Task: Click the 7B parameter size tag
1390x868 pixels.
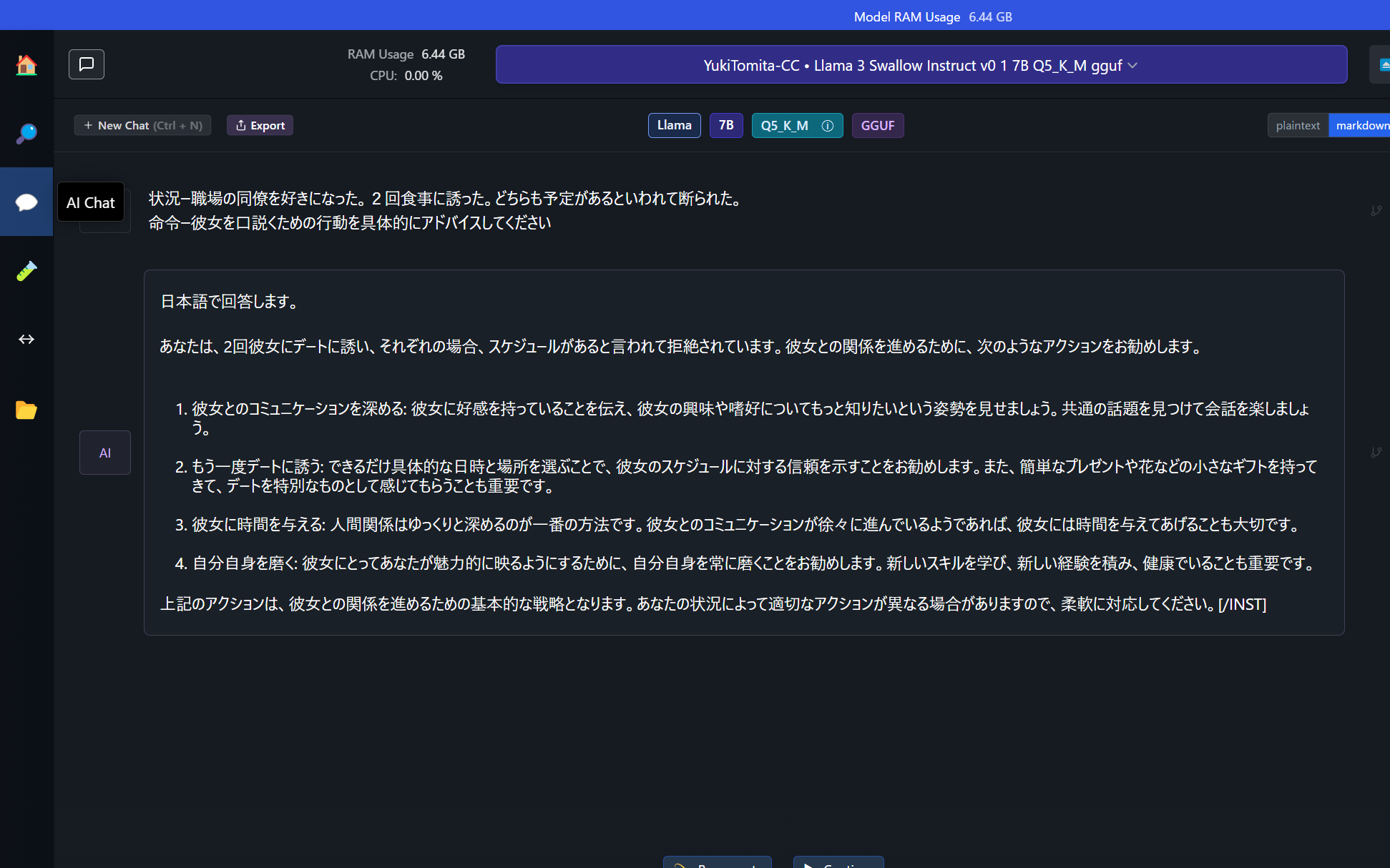Action: (725, 126)
